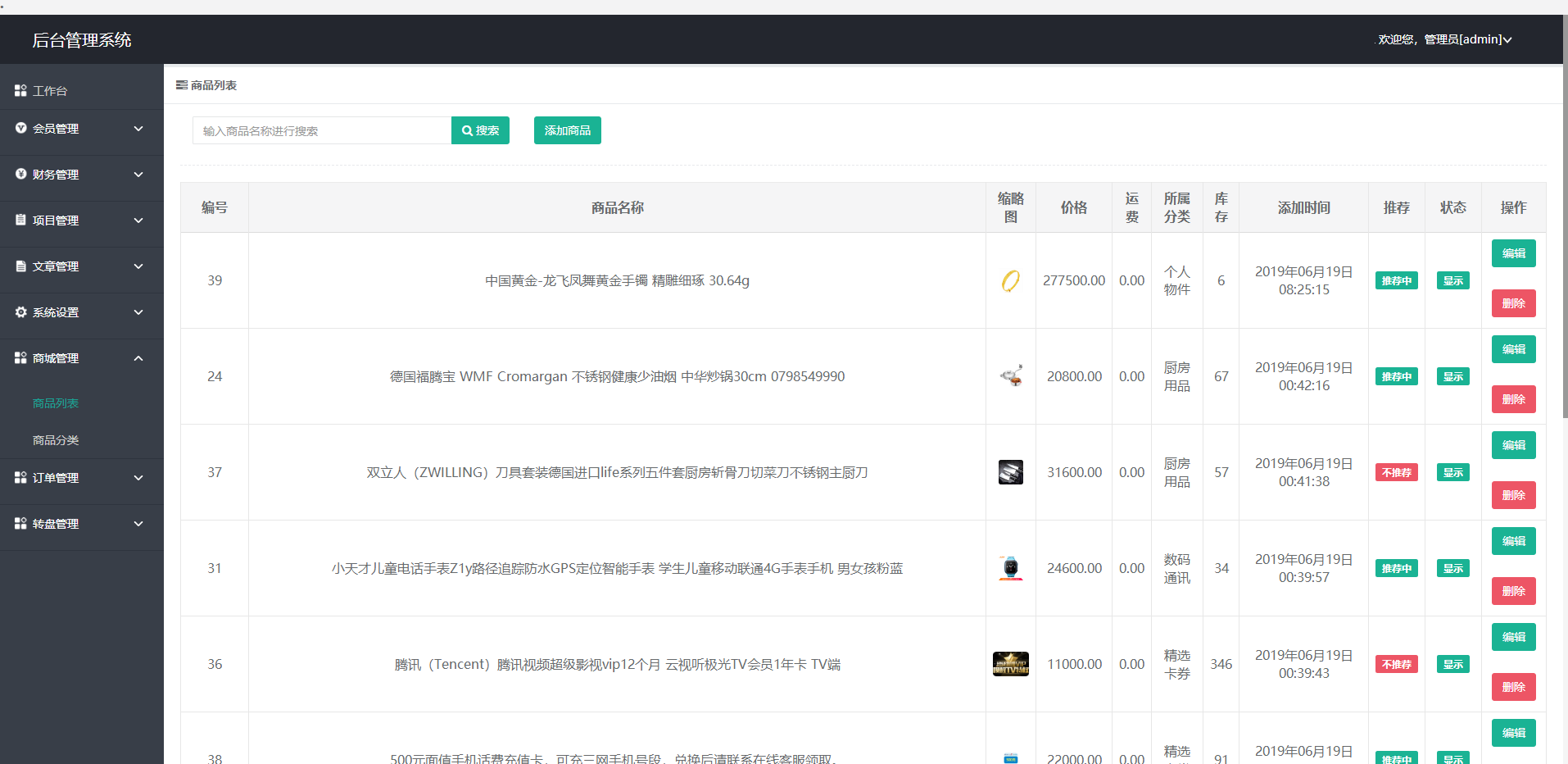Click the page vertical scrollbar

pyautogui.click(x=1565, y=216)
